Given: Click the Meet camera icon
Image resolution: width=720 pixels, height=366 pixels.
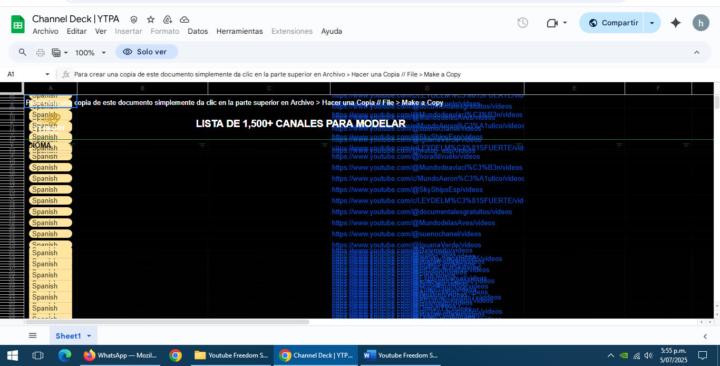Looking at the screenshot, I should [x=552, y=23].
